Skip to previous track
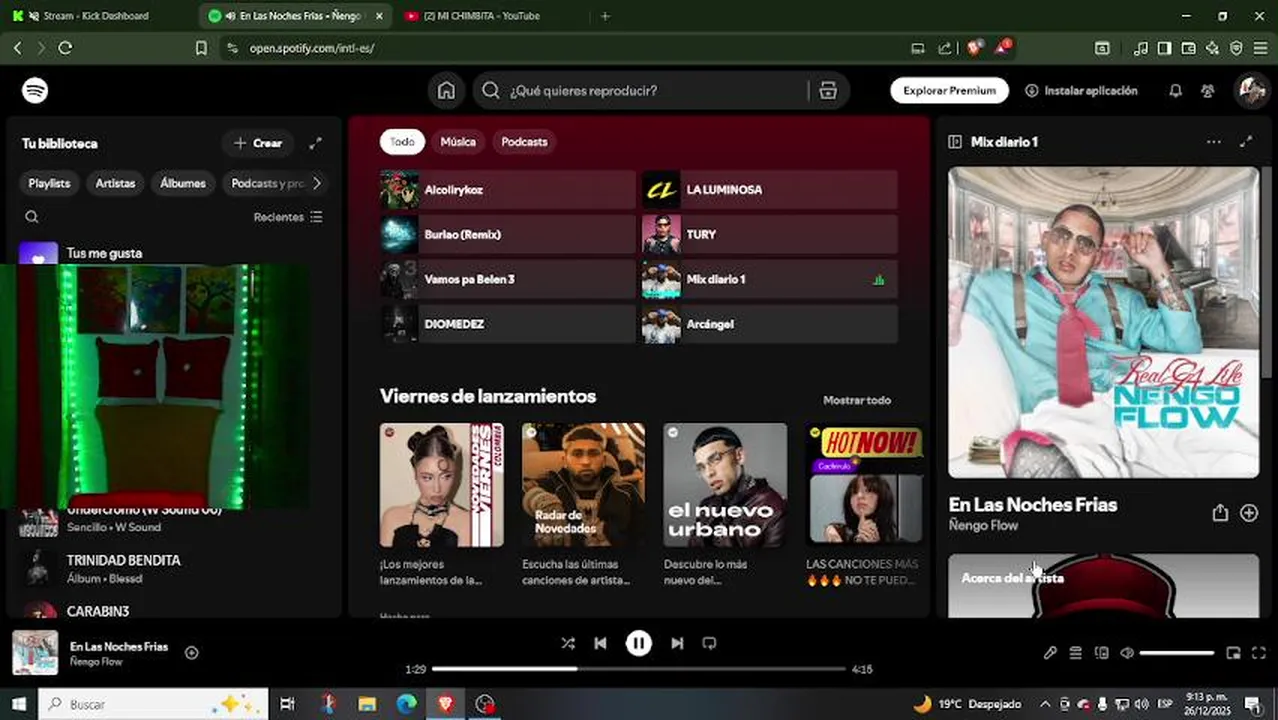The width and height of the screenshot is (1278, 720). coord(600,644)
